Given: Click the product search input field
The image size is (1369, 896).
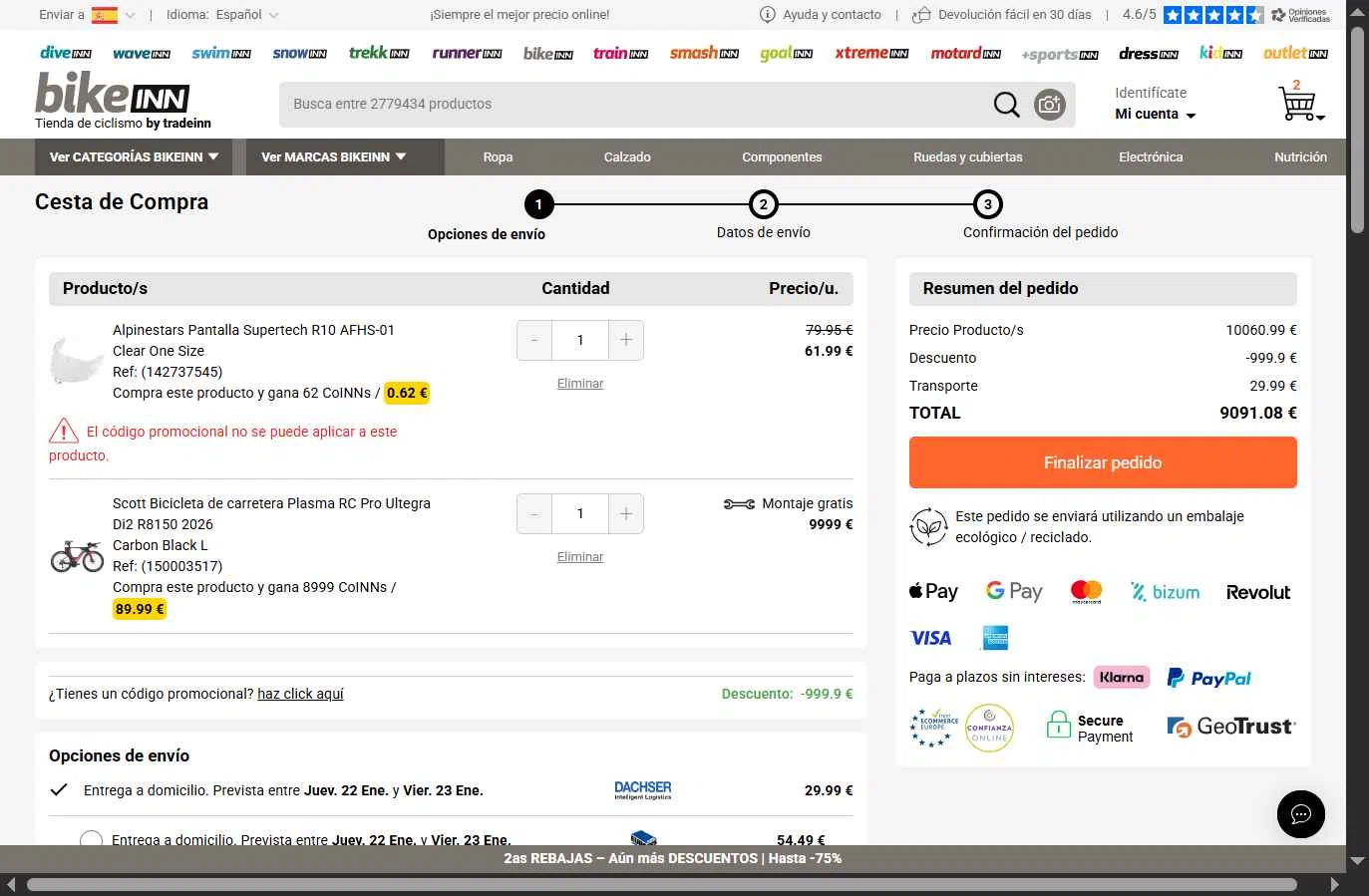Looking at the screenshot, I should point(634,104).
